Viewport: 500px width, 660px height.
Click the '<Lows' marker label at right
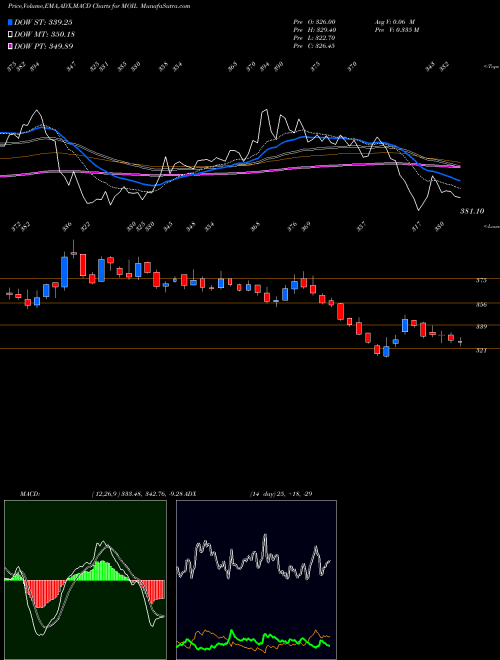click(491, 226)
